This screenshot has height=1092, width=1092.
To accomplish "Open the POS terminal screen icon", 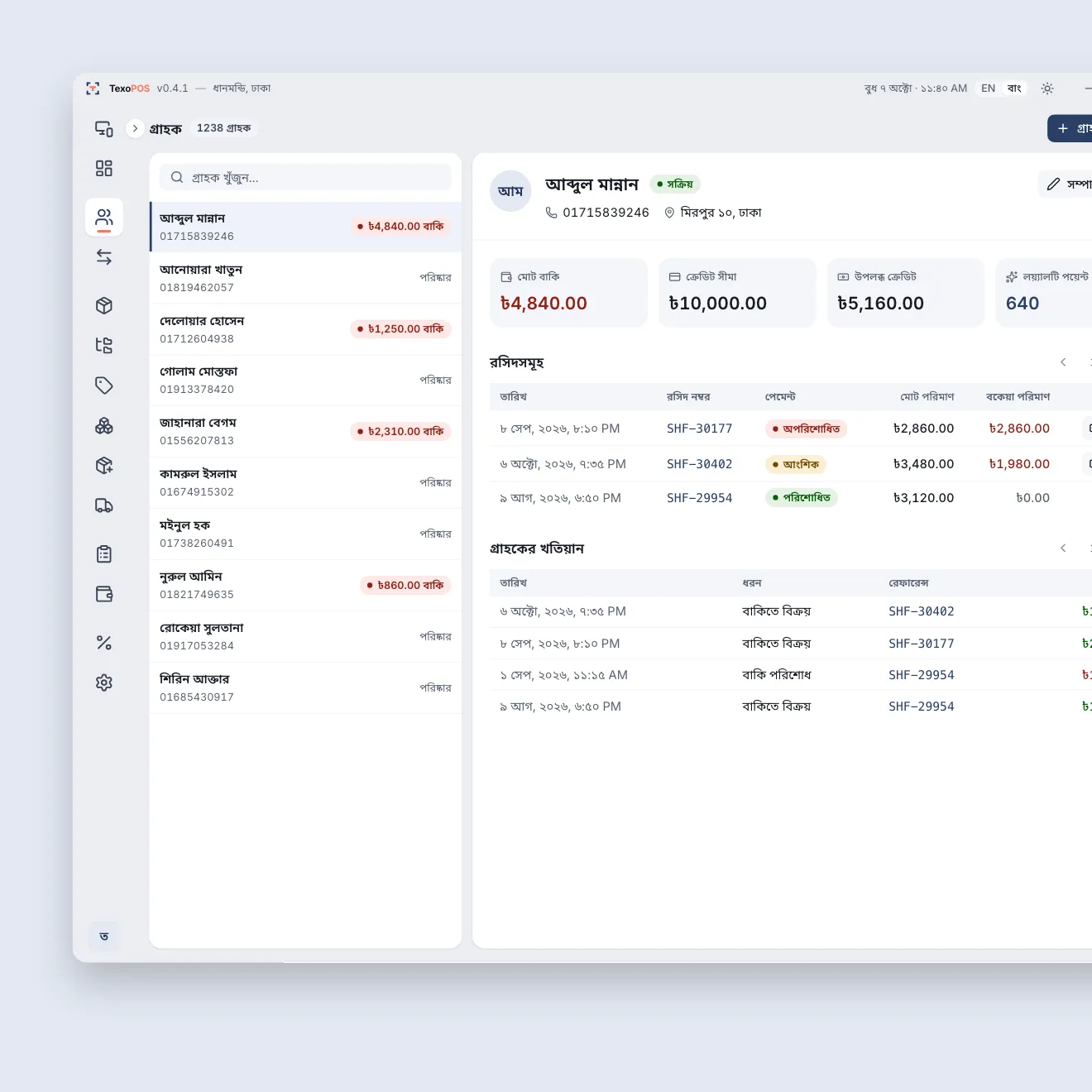I will pyautogui.click(x=104, y=128).
